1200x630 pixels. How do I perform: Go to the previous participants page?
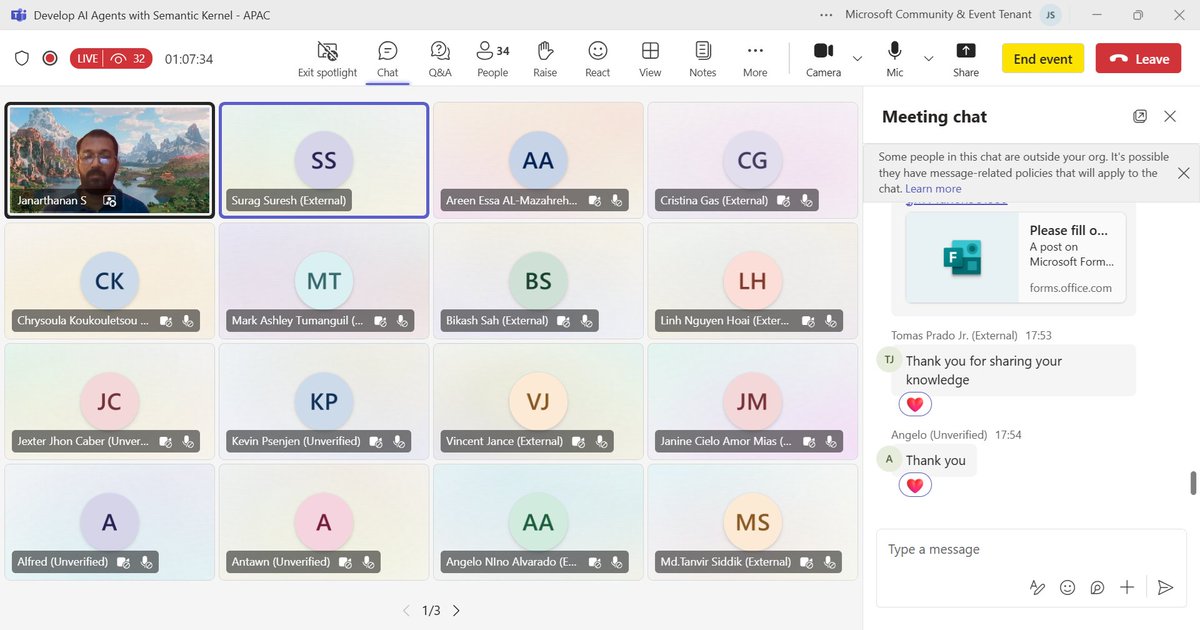(406, 610)
